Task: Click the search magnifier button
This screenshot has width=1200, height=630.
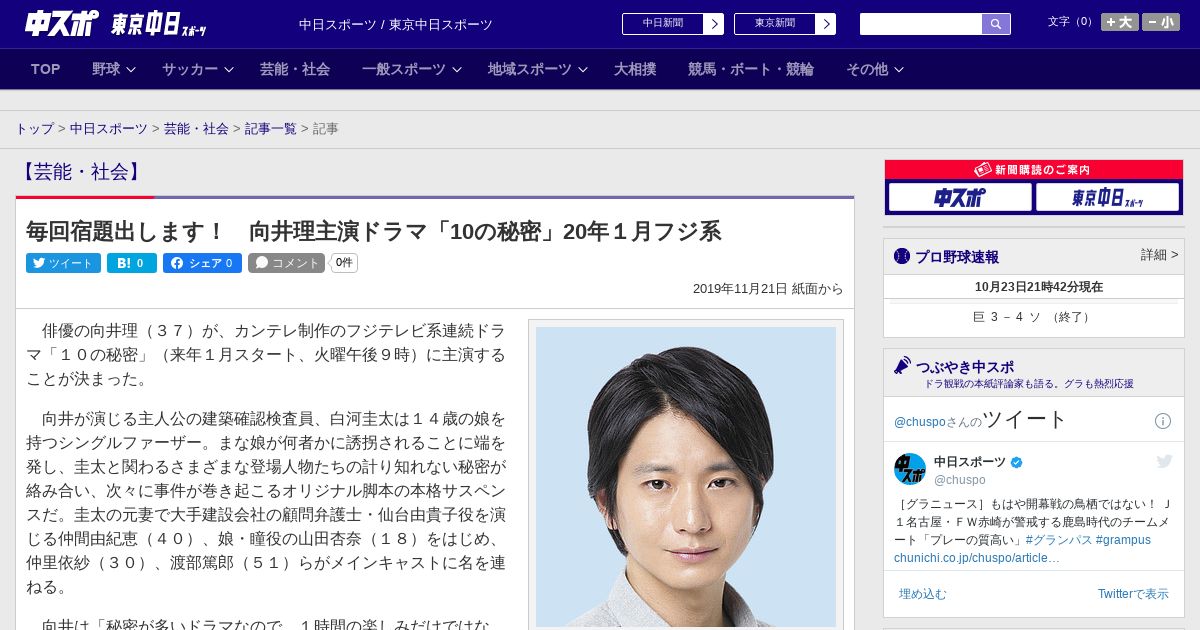Action: coord(996,24)
